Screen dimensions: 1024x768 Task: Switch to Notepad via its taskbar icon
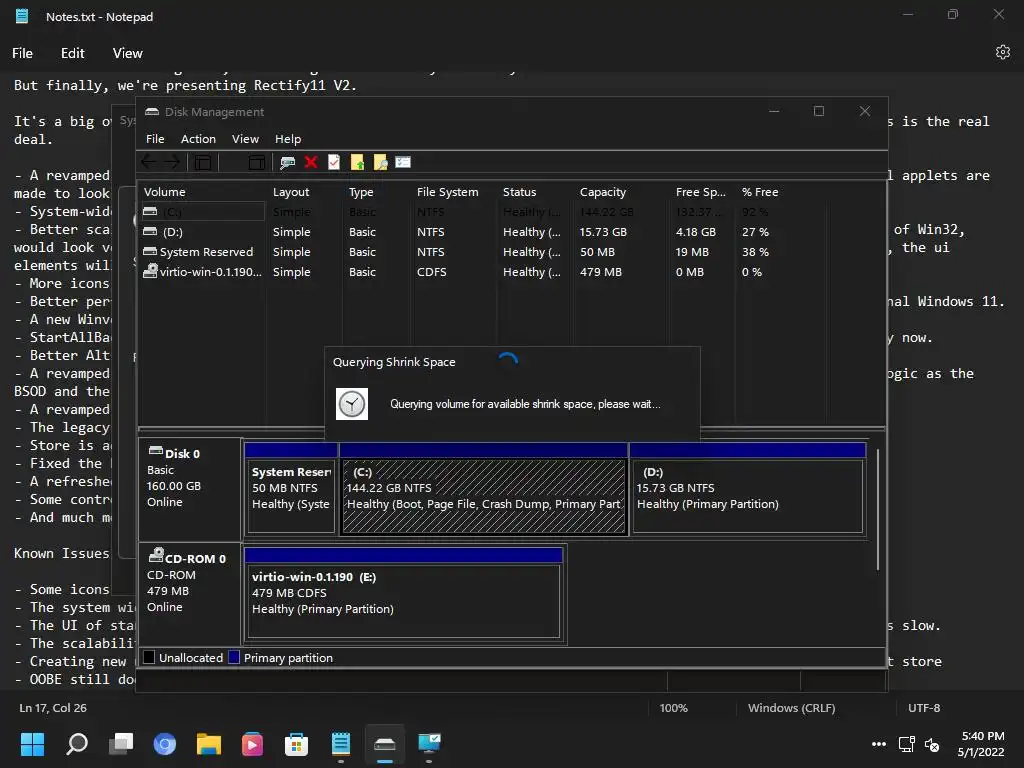click(341, 744)
